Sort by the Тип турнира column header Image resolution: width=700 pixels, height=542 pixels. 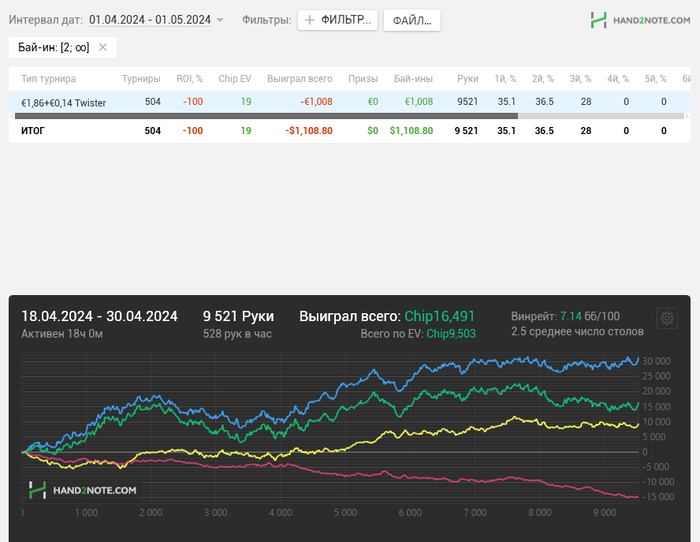click(x=48, y=78)
